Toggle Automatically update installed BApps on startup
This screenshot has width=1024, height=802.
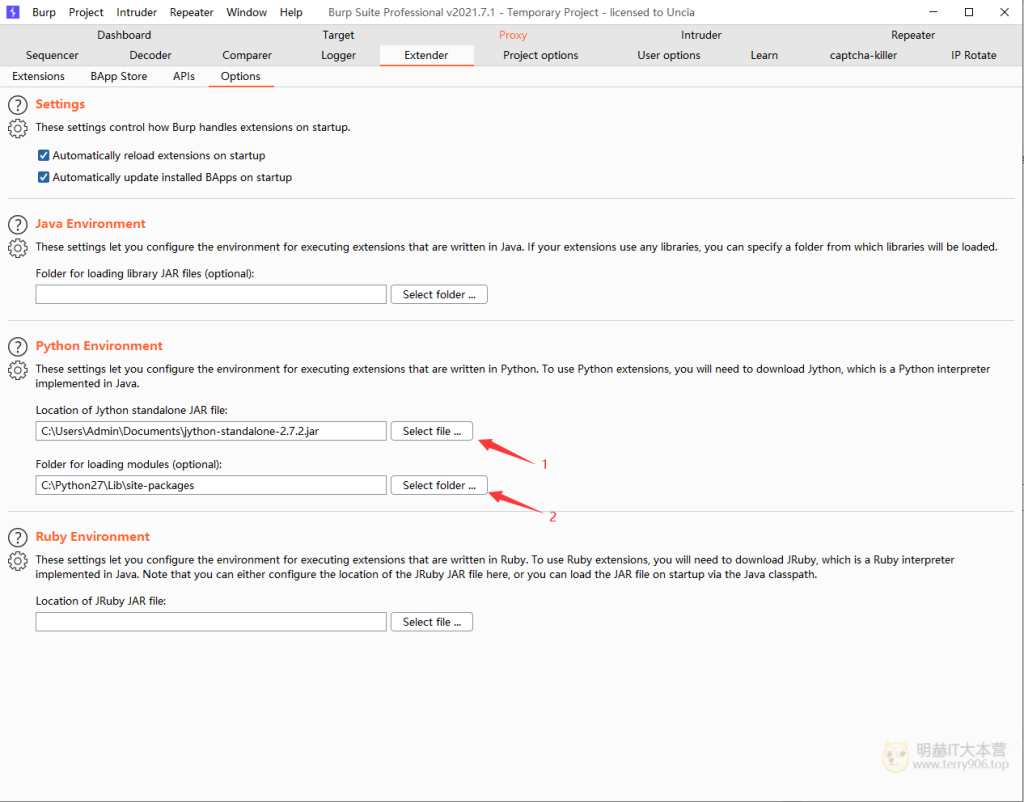[x=43, y=177]
